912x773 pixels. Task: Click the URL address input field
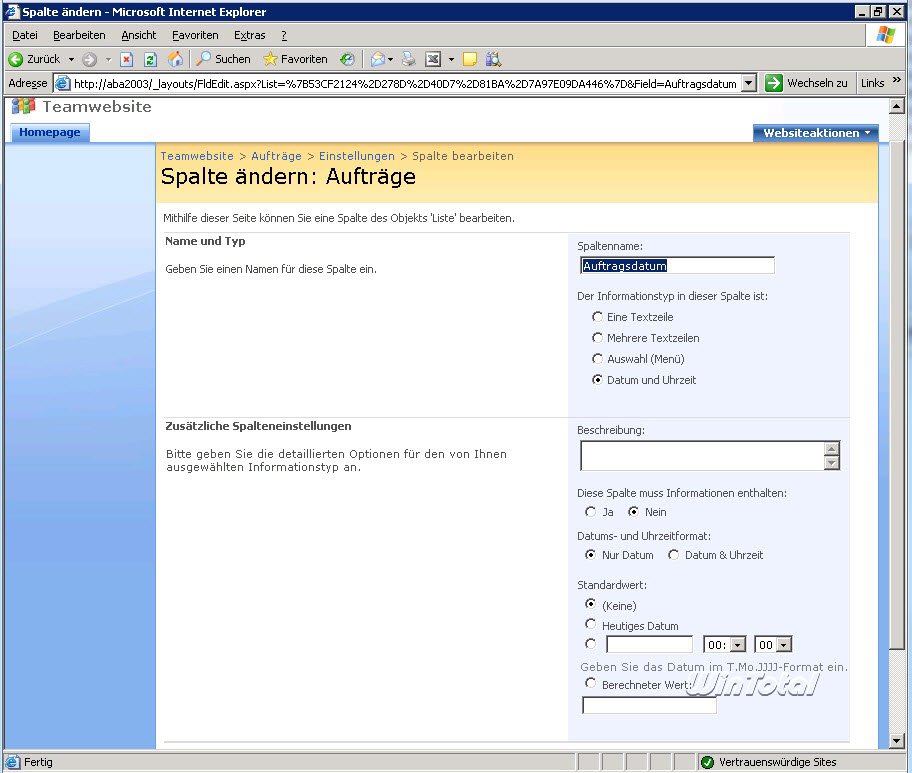(405, 83)
